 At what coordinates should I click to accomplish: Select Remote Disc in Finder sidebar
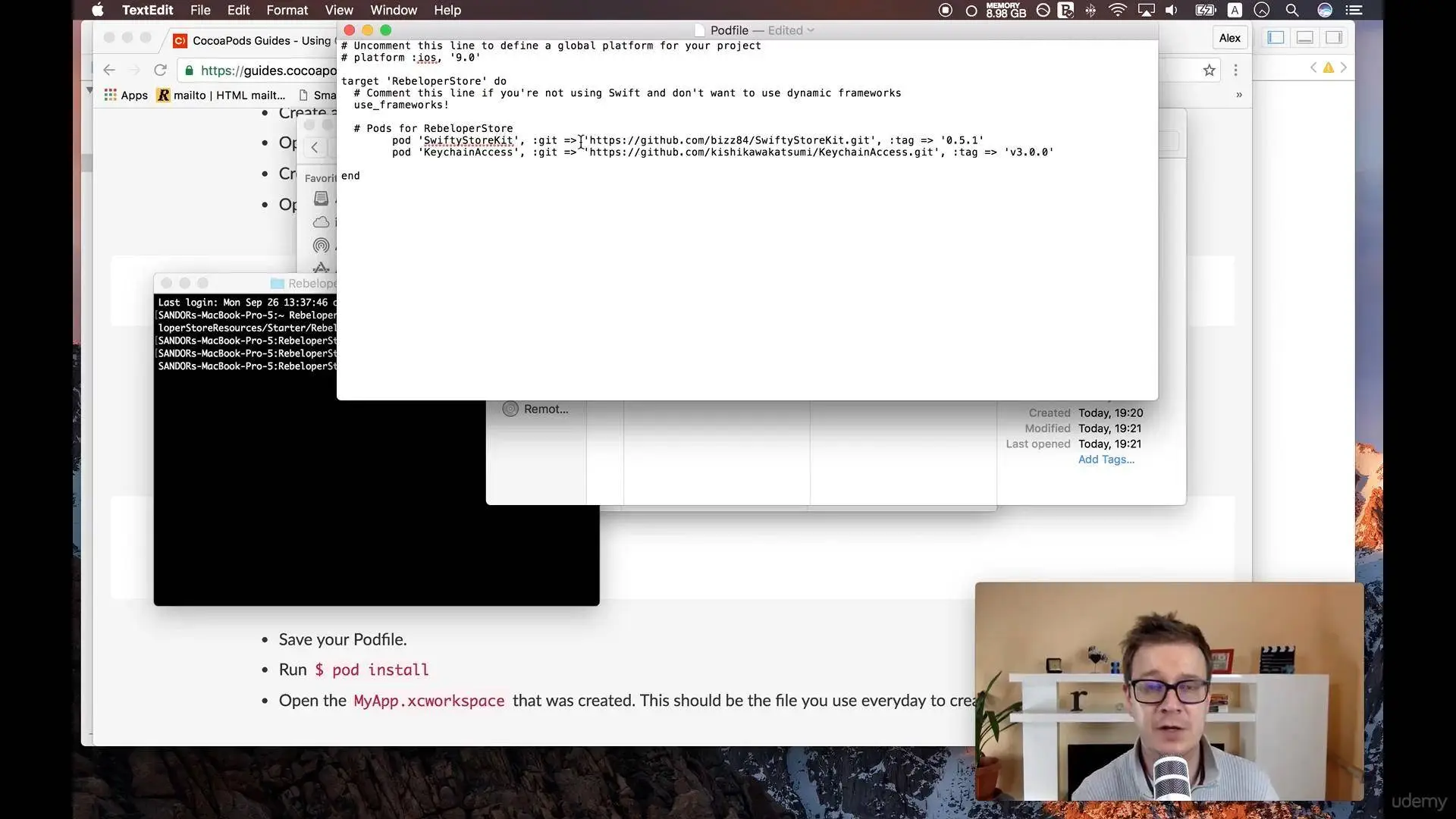click(535, 409)
